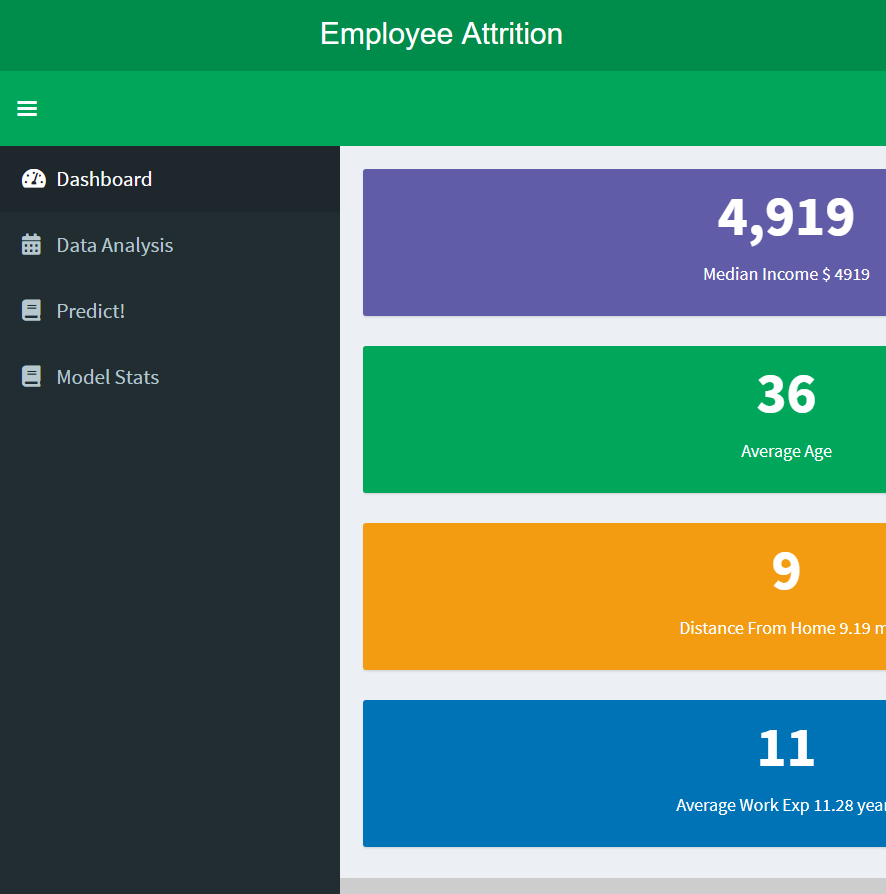Click the 4,919 income value
The height and width of the screenshot is (894, 886).
pyautogui.click(x=786, y=217)
